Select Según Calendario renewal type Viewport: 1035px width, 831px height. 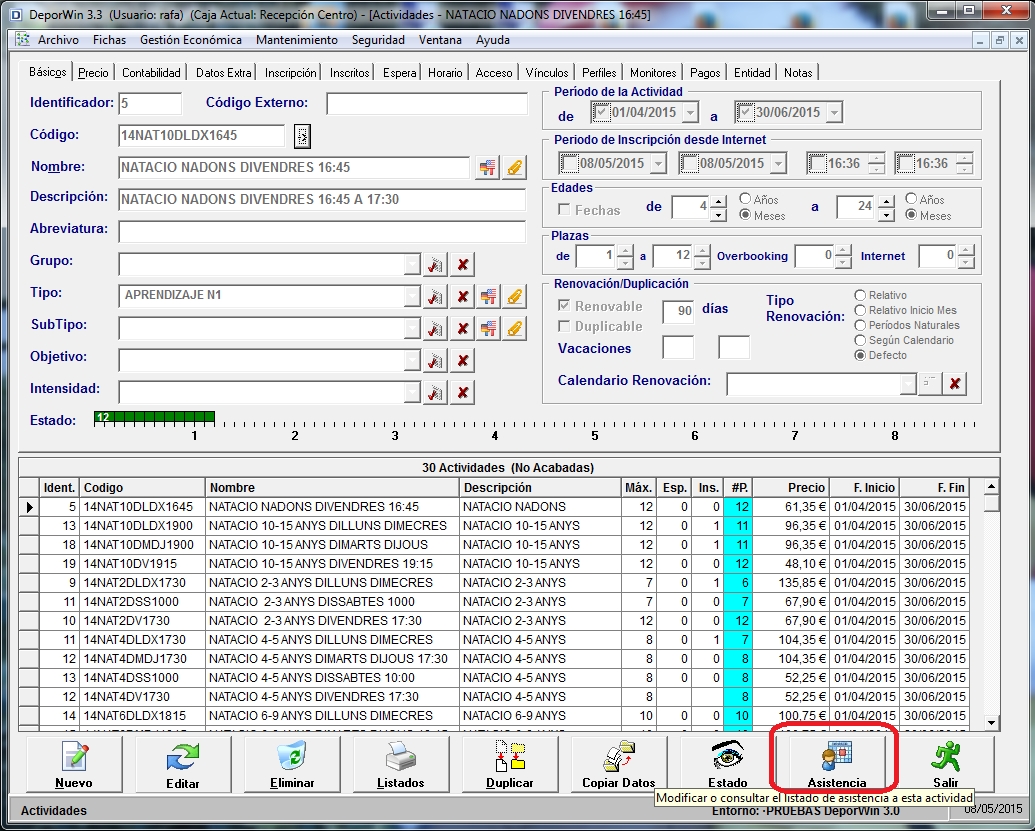[x=860, y=341]
